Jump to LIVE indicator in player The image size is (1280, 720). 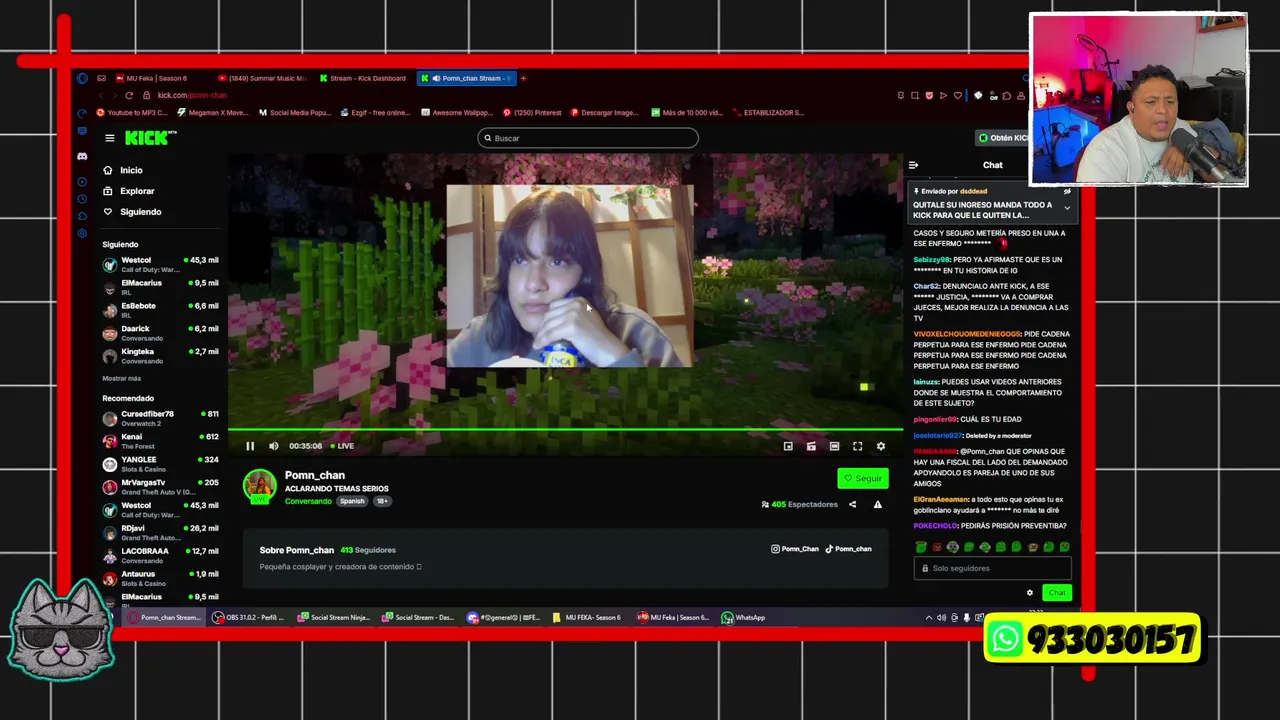[x=342, y=446]
